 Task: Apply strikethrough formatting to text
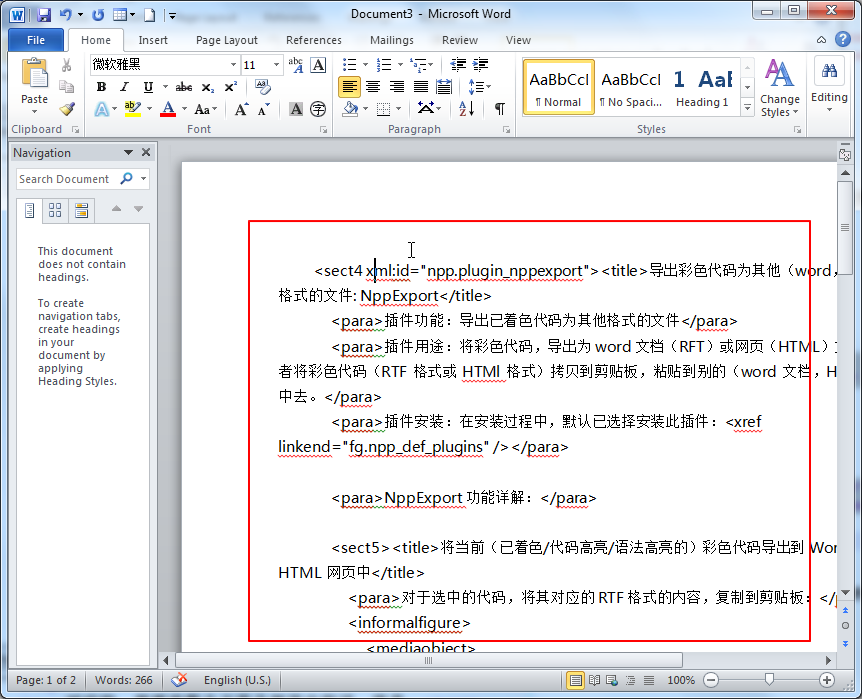(183, 87)
